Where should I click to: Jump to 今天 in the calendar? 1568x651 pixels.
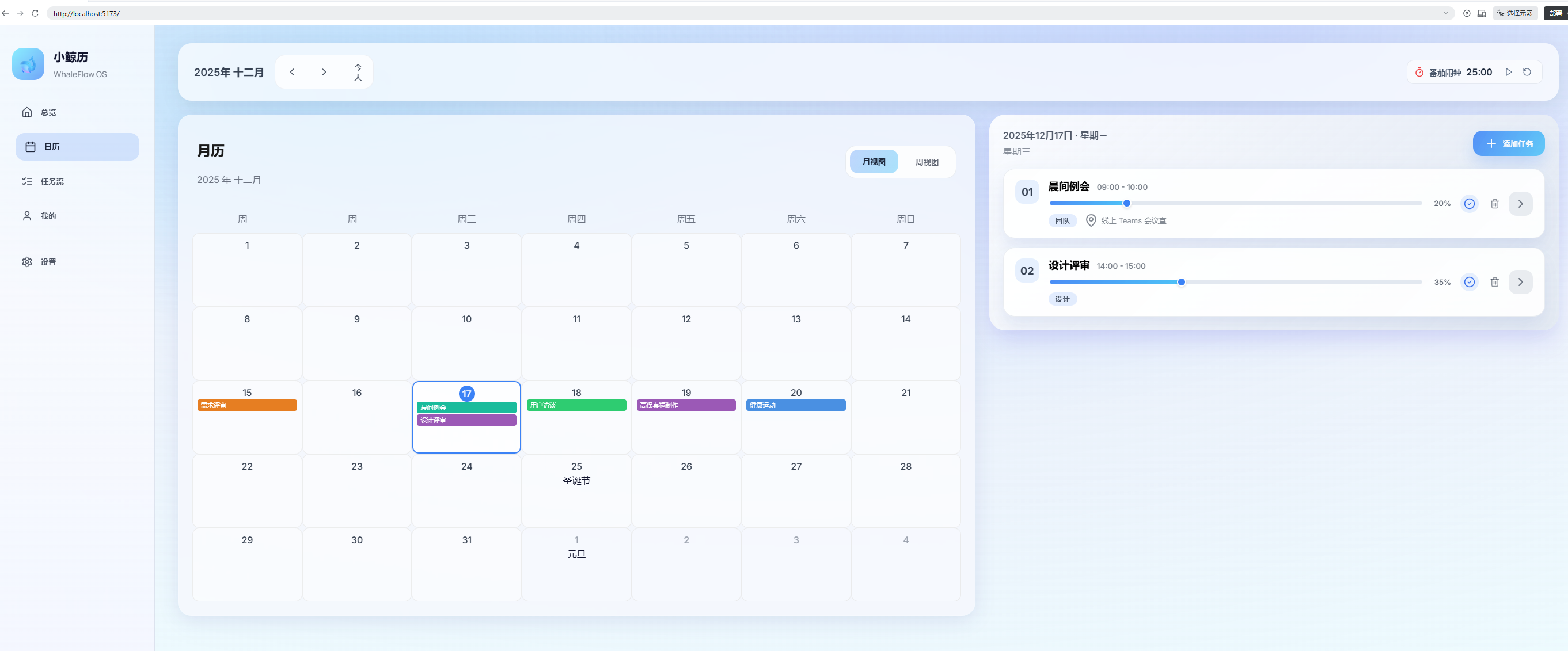[358, 73]
